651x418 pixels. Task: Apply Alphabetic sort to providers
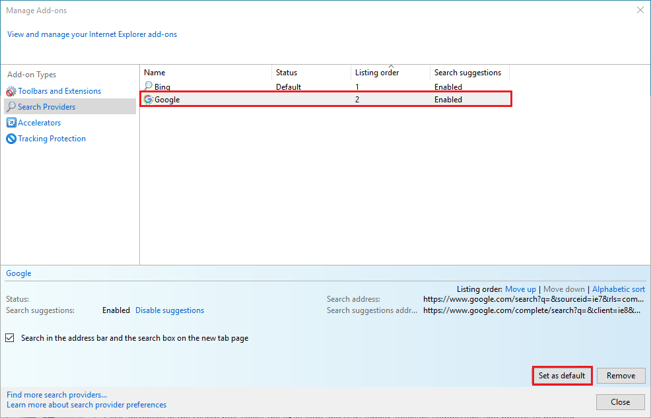618,289
